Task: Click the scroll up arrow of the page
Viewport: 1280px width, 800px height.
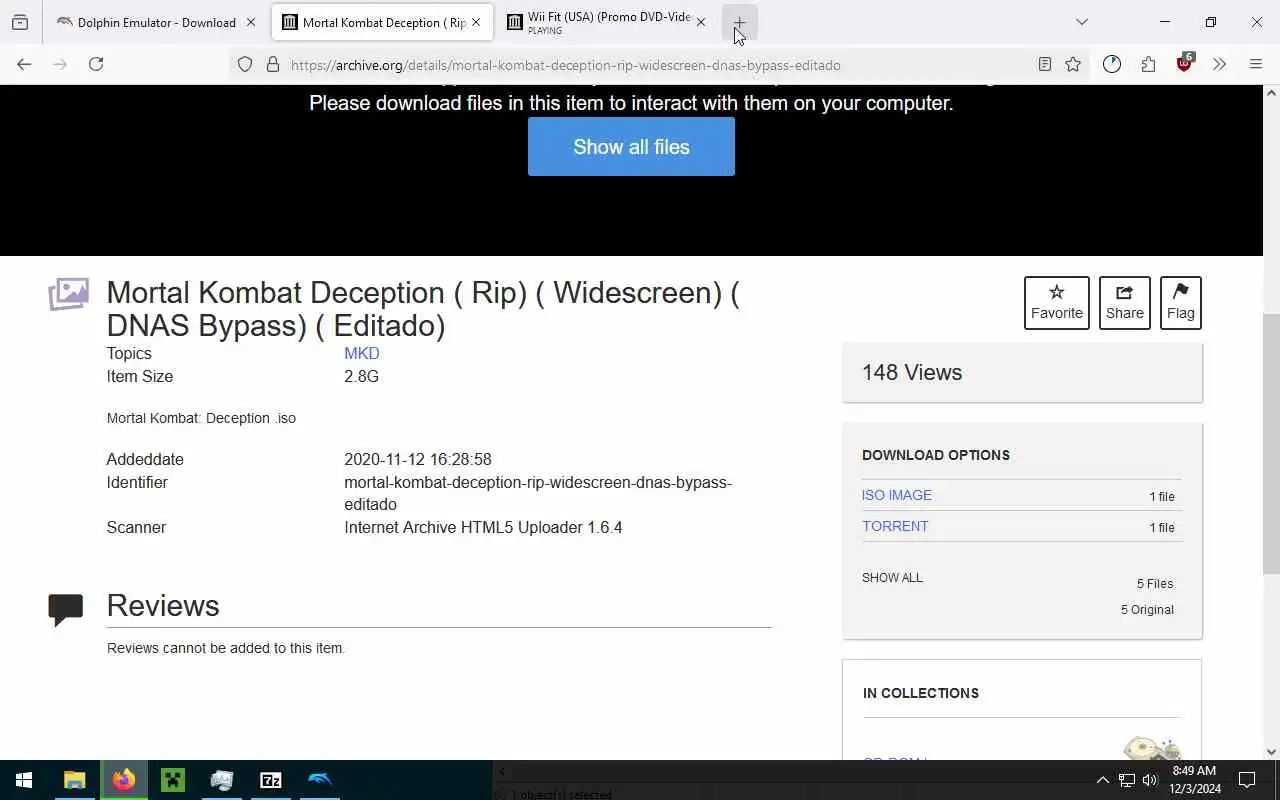Action: 1271,93
